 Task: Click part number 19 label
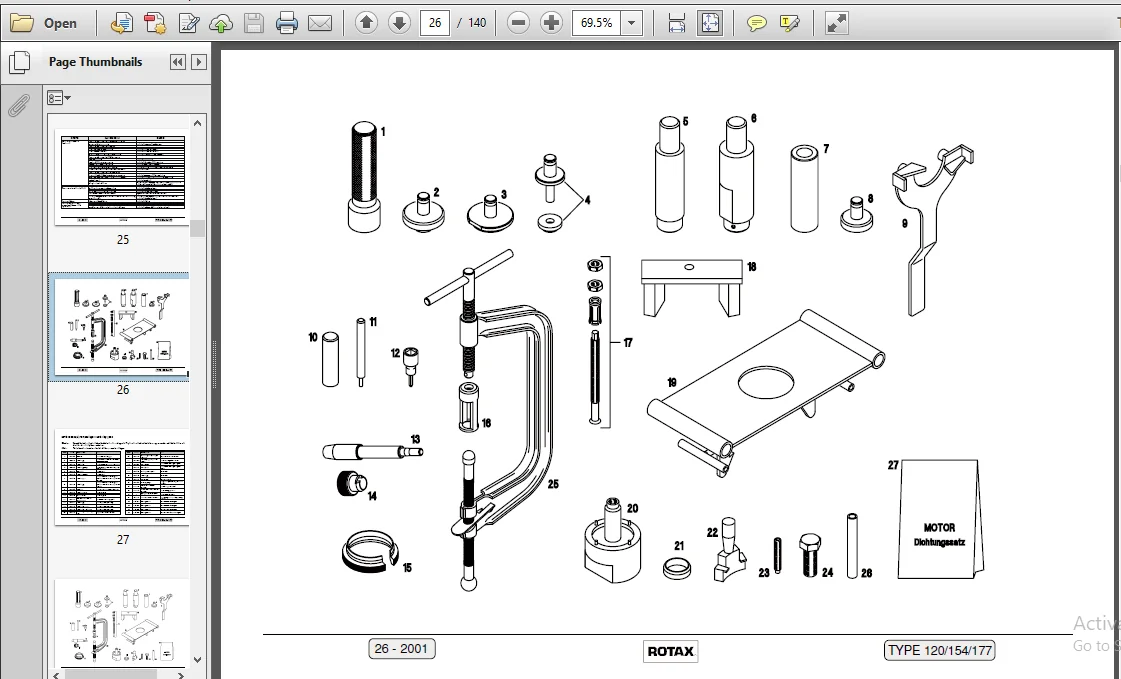(x=672, y=383)
